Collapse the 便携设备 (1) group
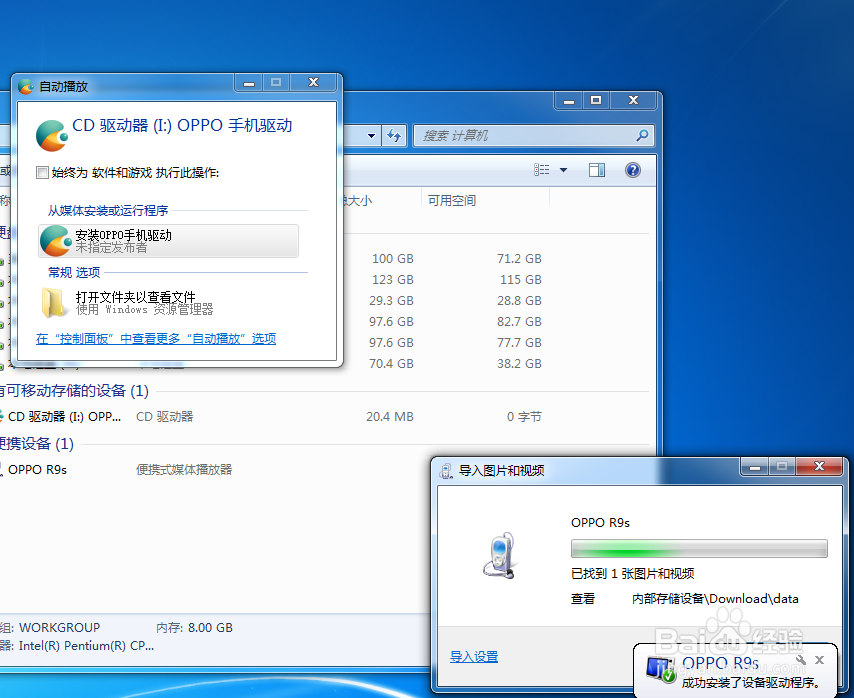 [36, 444]
